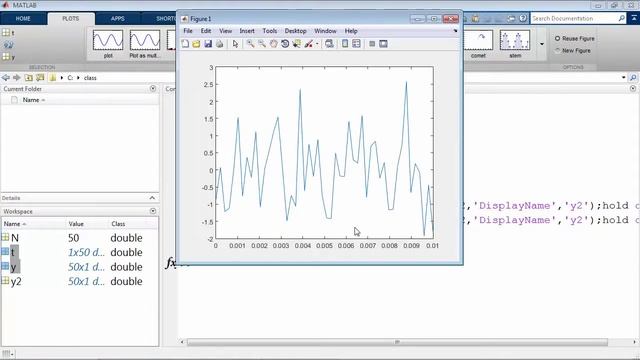Open the File menu in Figure 1

tap(188, 31)
